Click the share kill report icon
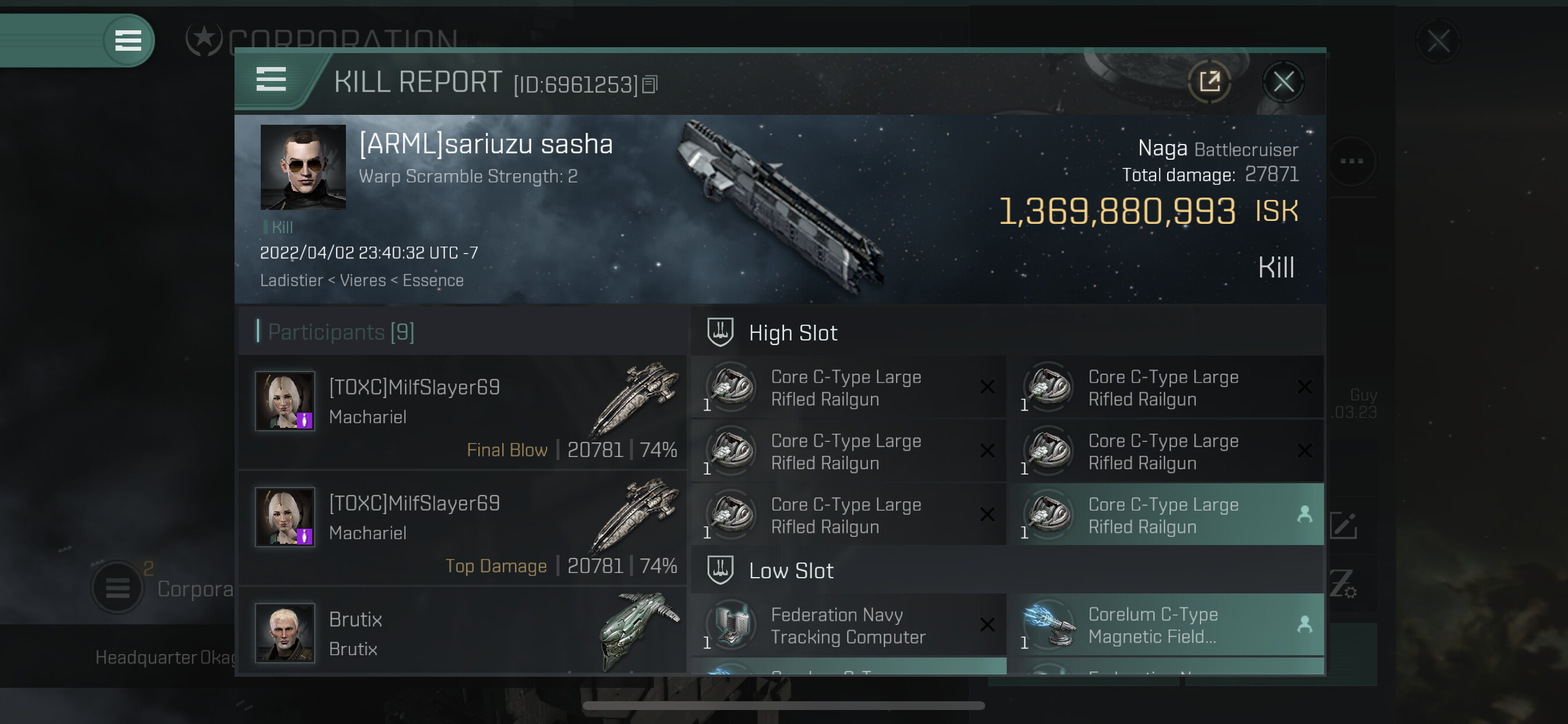Image resolution: width=1568 pixels, height=724 pixels. tap(1209, 82)
